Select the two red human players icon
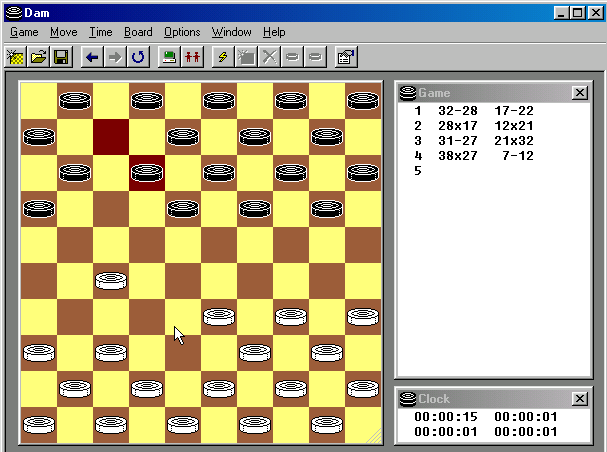Image resolution: width=607 pixels, height=452 pixels. 192,57
